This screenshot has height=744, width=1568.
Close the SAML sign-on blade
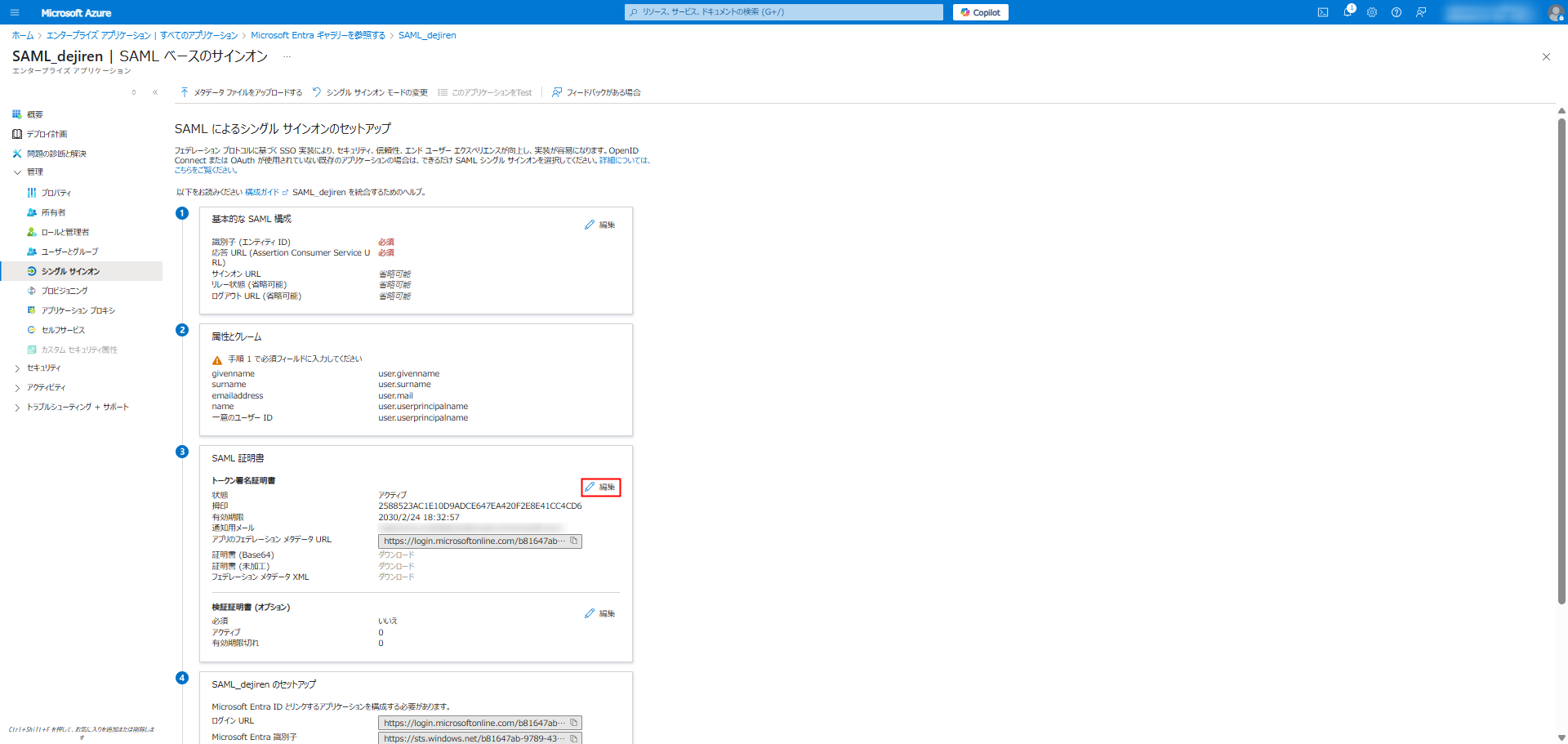point(1546,56)
